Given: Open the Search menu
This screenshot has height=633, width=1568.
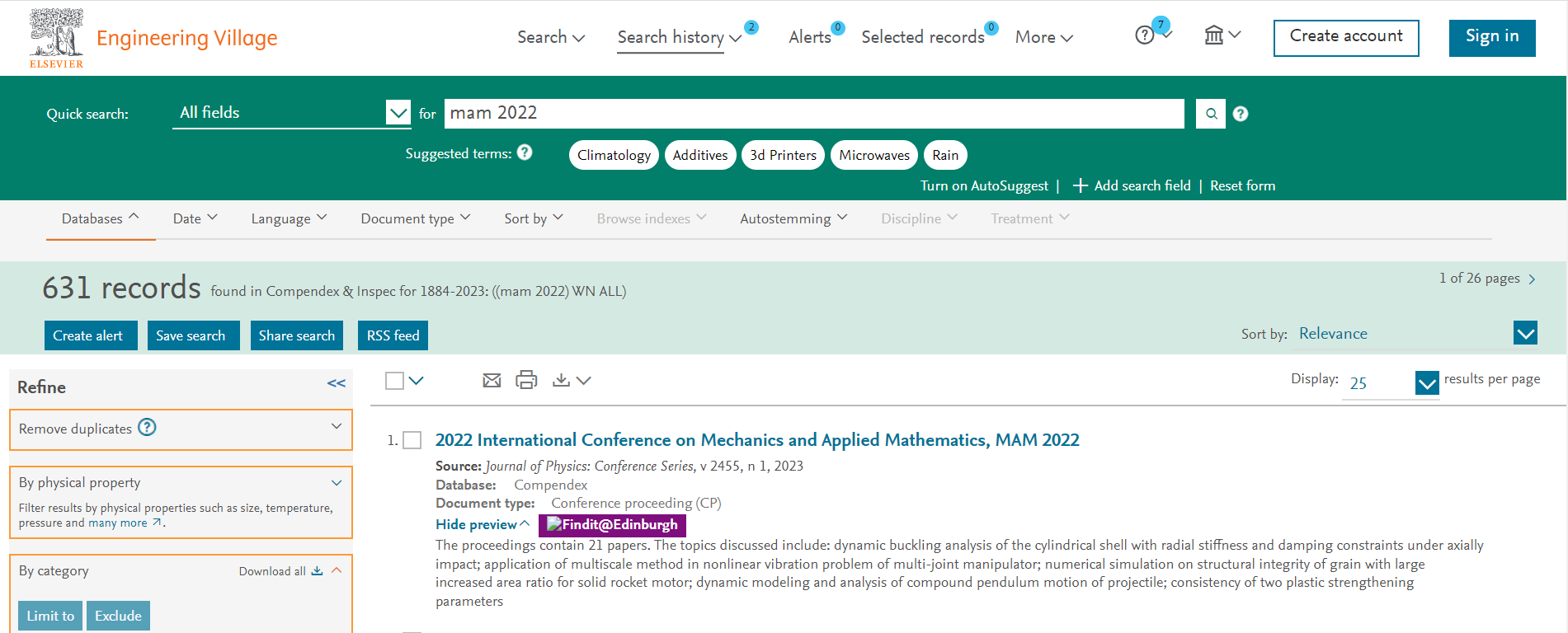Looking at the screenshot, I should click(551, 37).
